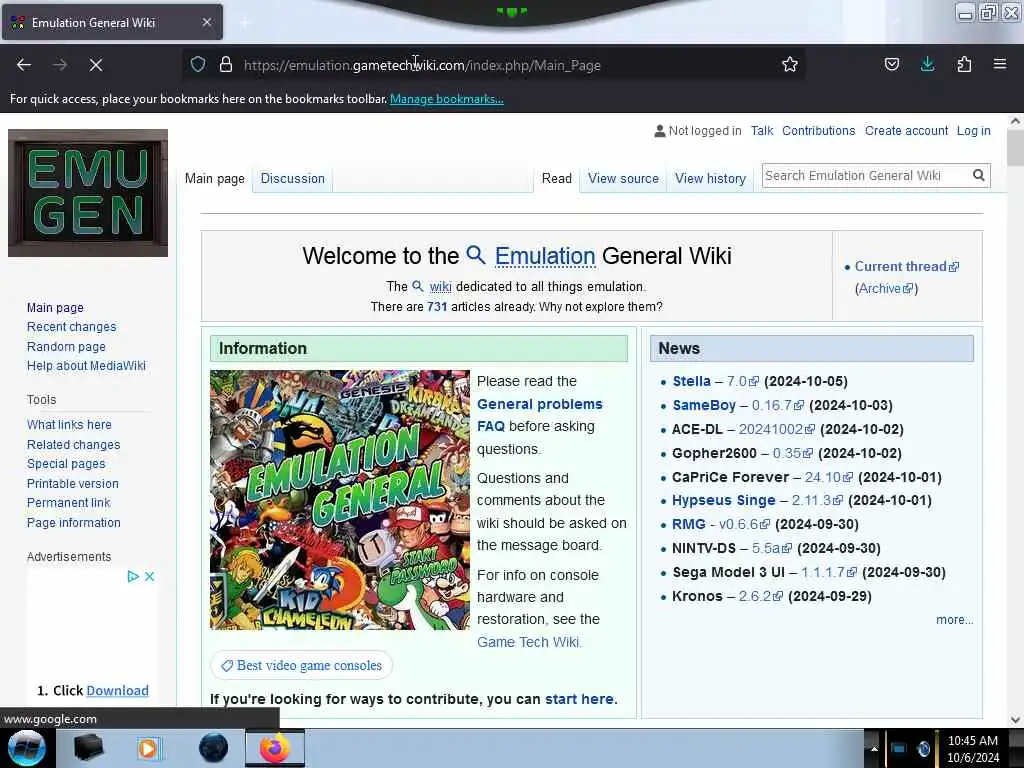Open Kronos version 2.6.2 link

[760, 596]
